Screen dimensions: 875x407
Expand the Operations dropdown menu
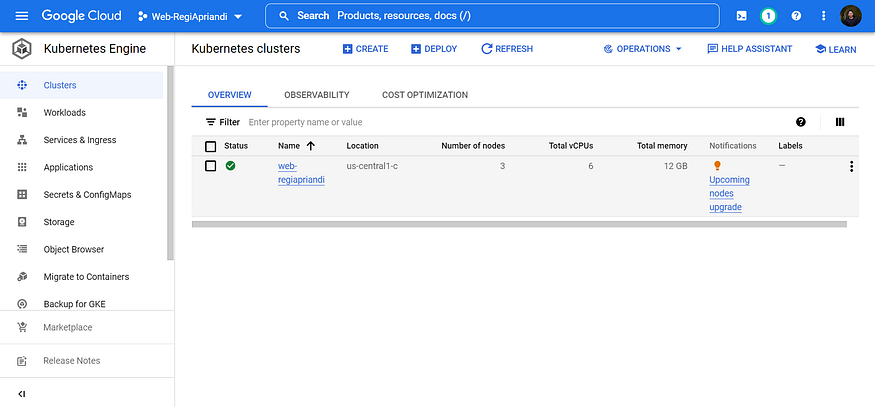coord(642,49)
